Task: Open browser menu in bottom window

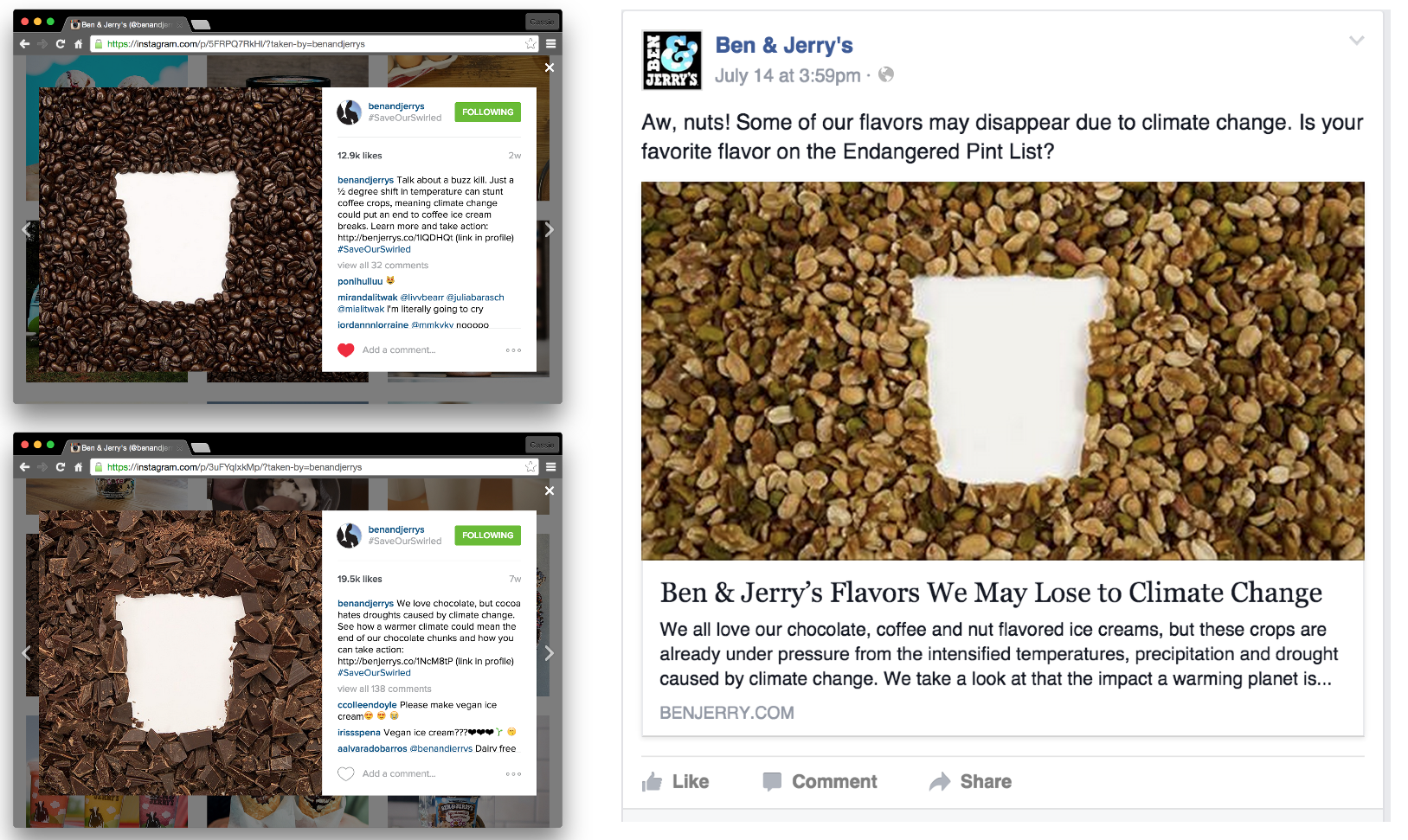Action: [x=550, y=467]
